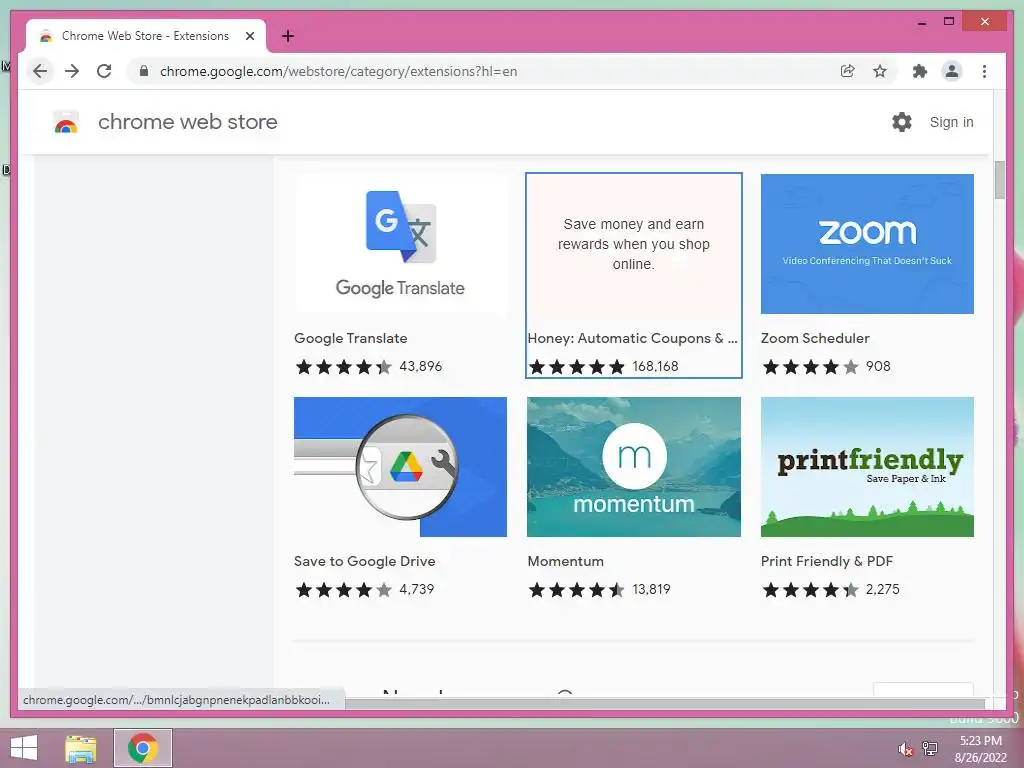1024x768 pixels.
Task: Open the Print Friendly & PDF thumbnail
Action: 867,467
